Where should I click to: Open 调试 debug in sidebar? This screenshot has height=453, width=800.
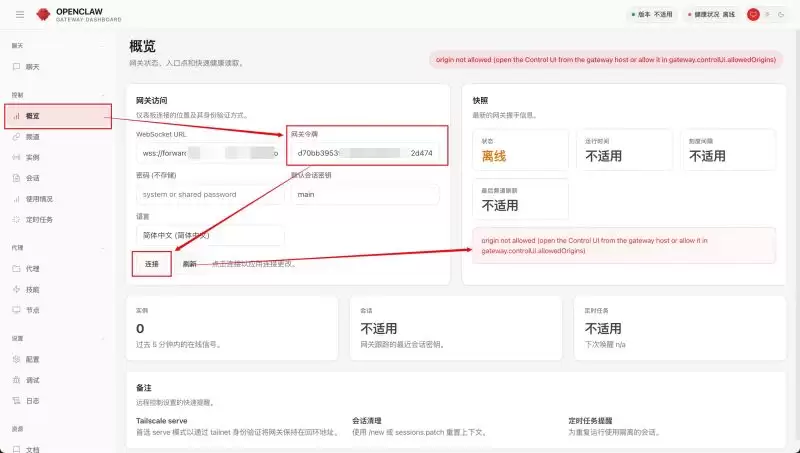tap(58, 380)
